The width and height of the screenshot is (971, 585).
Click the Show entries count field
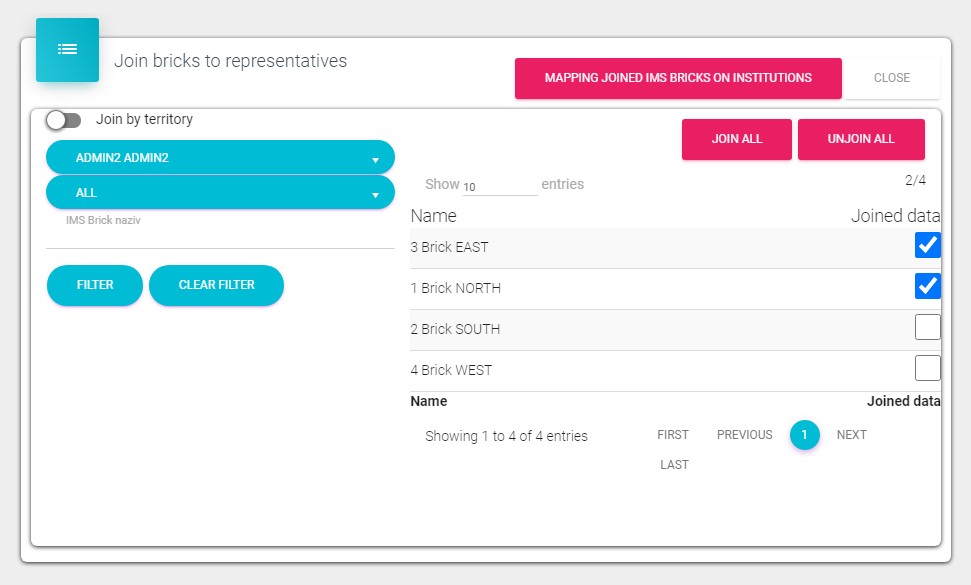click(499, 186)
